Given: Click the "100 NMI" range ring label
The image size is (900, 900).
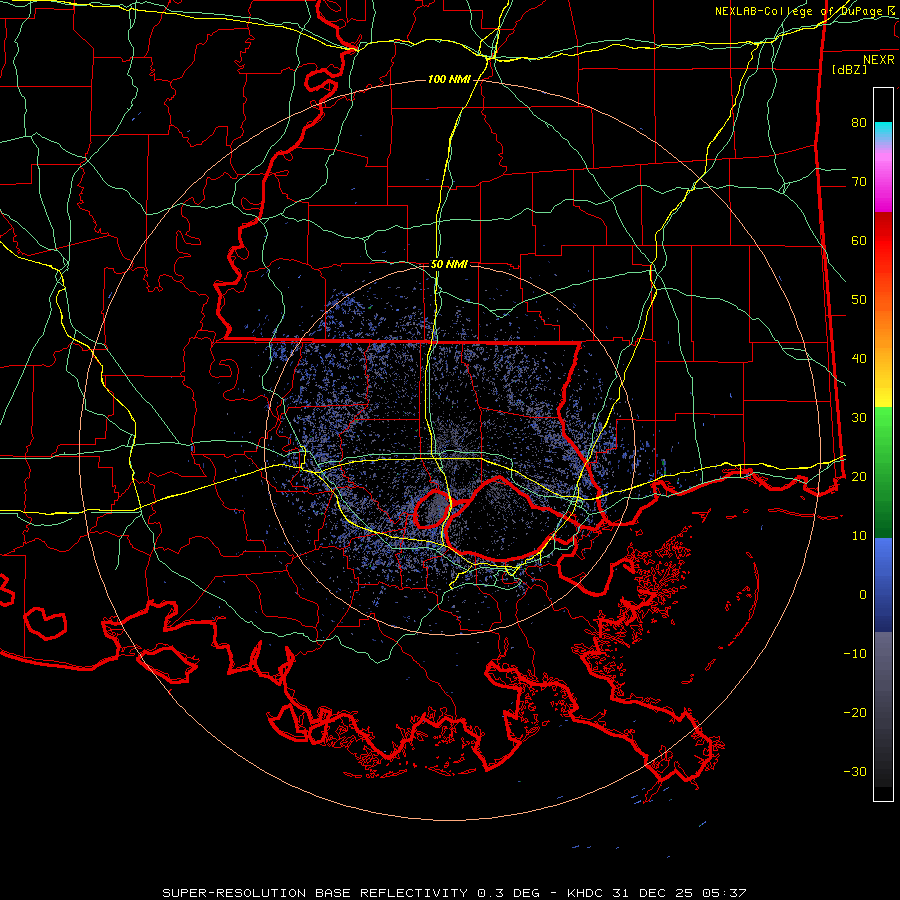Looking at the screenshot, I should [448, 79].
